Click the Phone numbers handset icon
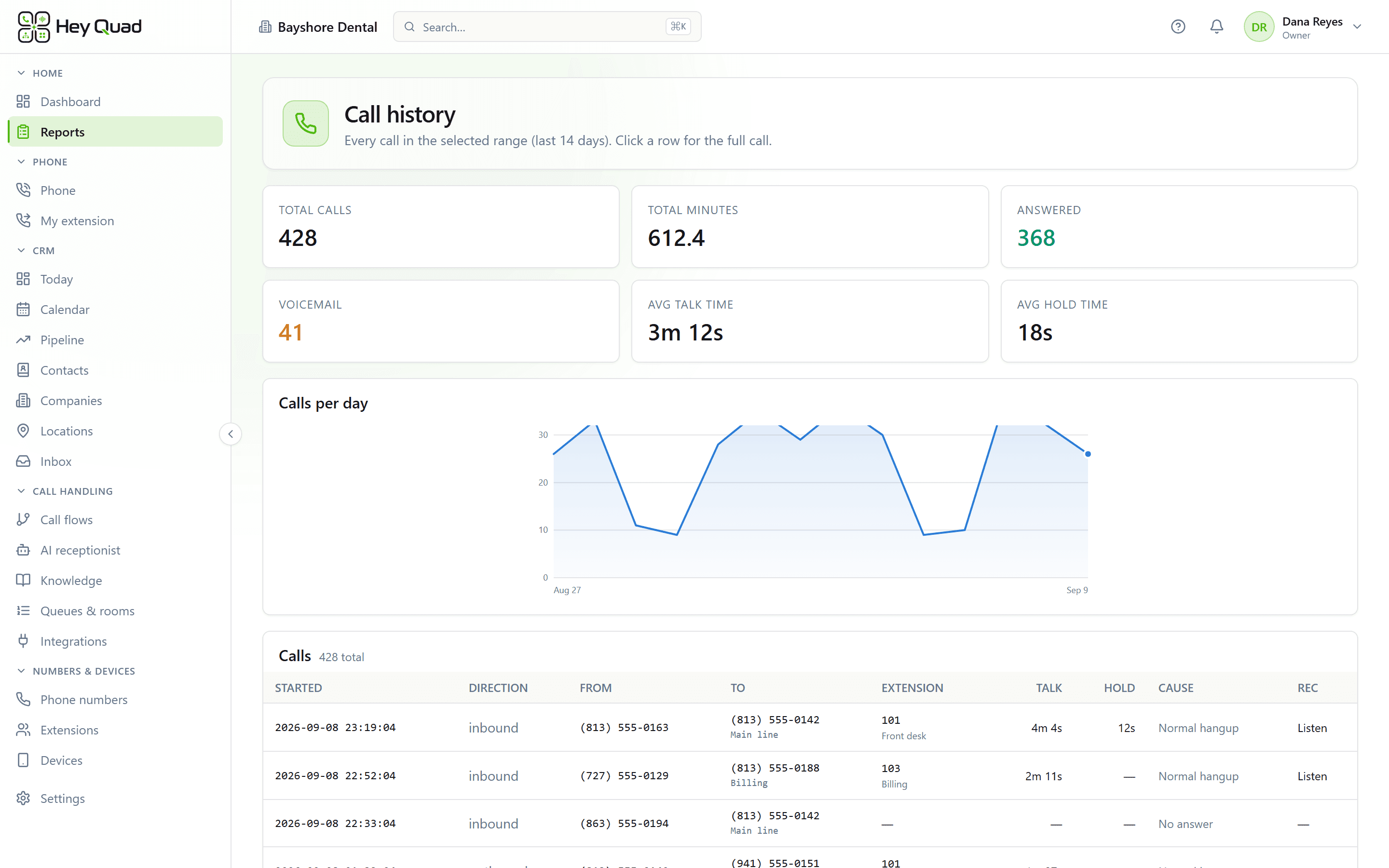Image resolution: width=1389 pixels, height=868 pixels. click(23, 699)
